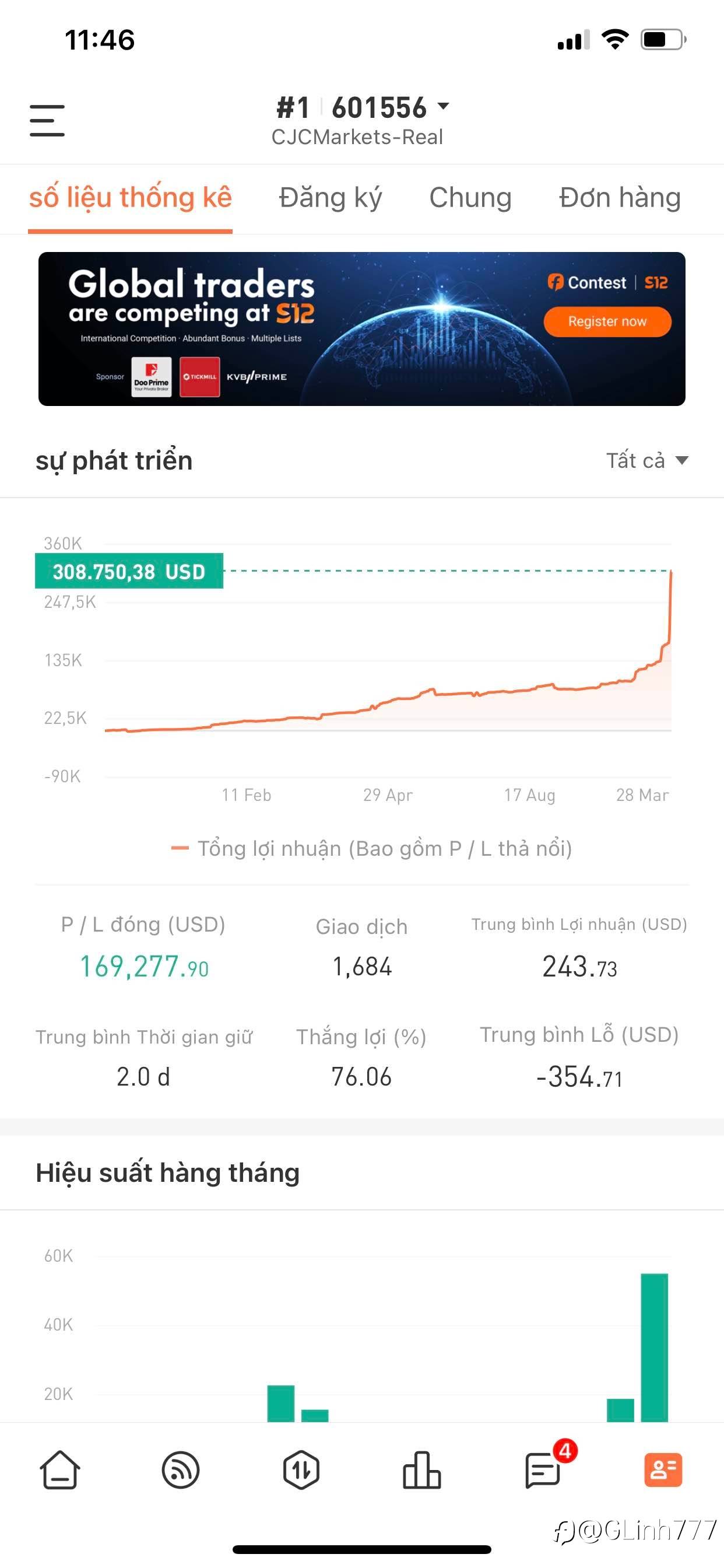Tap the 308.750,38 USD value label
724x1568 pixels.
(x=129, y=571)
